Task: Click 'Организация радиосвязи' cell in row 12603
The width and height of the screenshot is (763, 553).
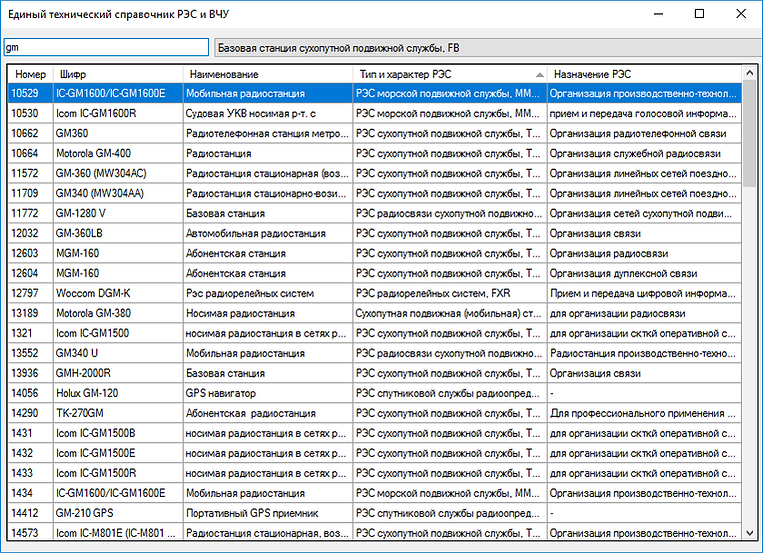Action: pos(644,253)
